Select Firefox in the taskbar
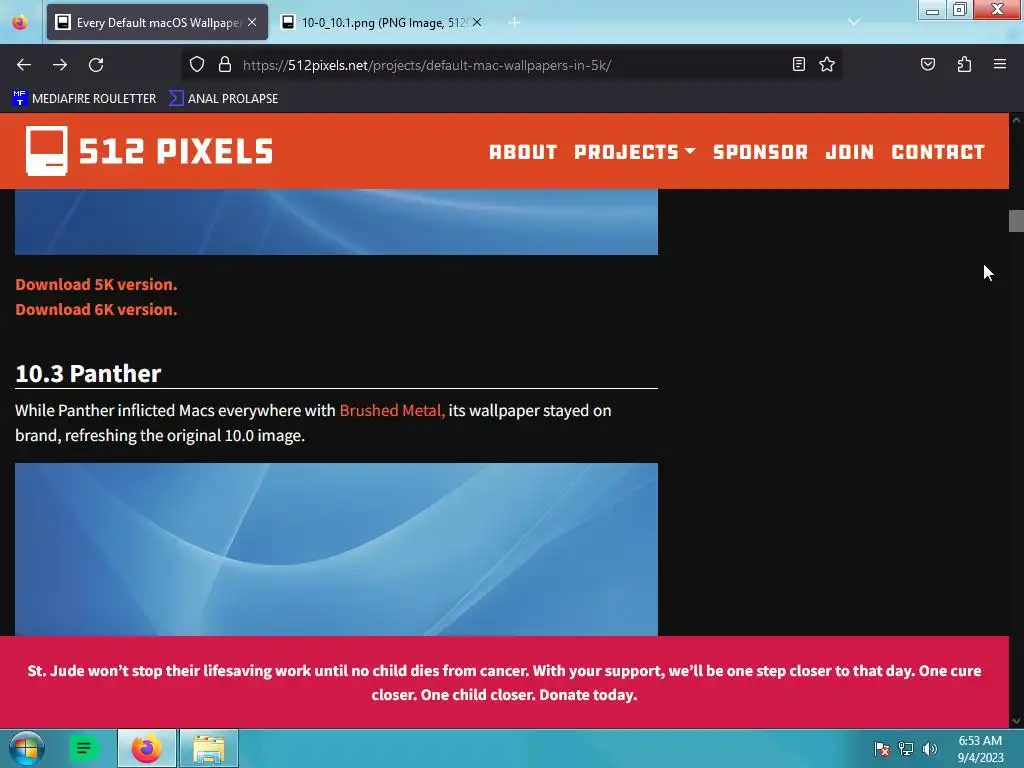 146,748
